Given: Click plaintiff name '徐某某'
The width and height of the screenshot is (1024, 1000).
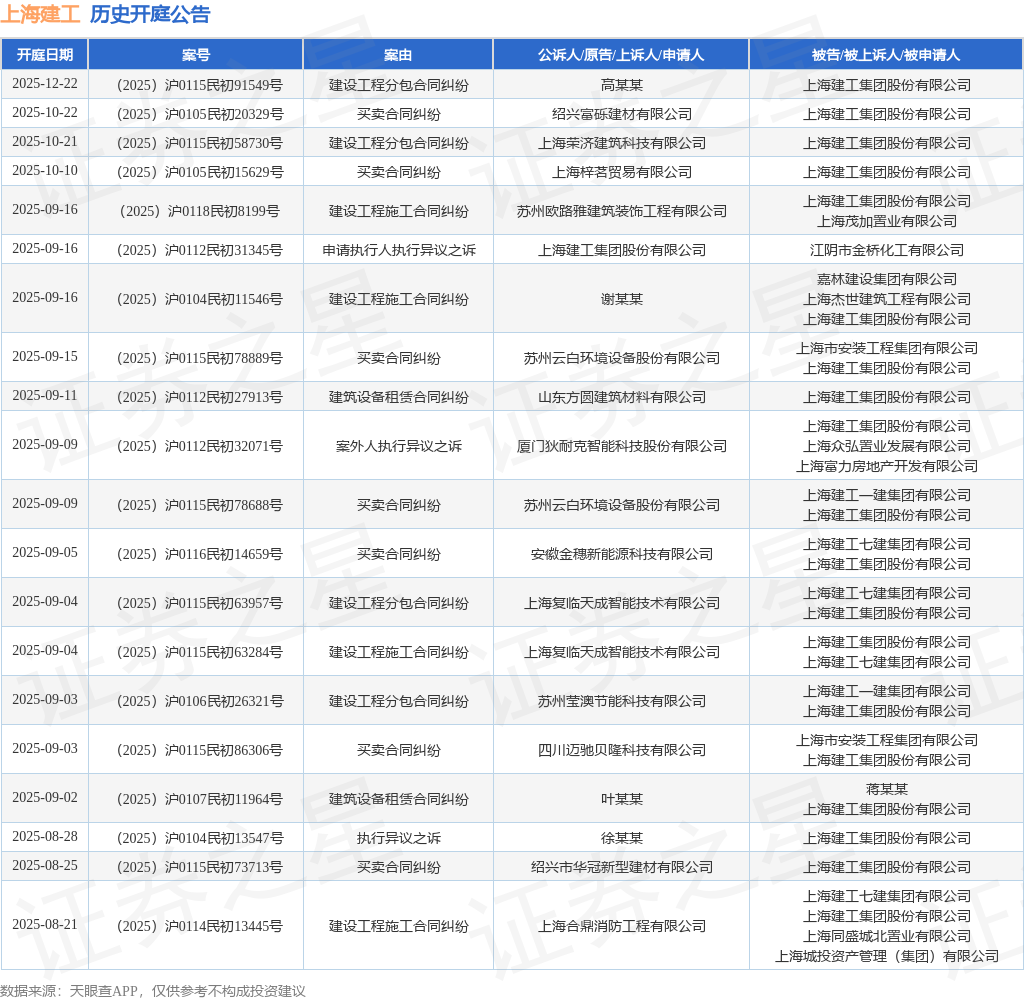Looking at the screenshot, I should click(622, 838).
